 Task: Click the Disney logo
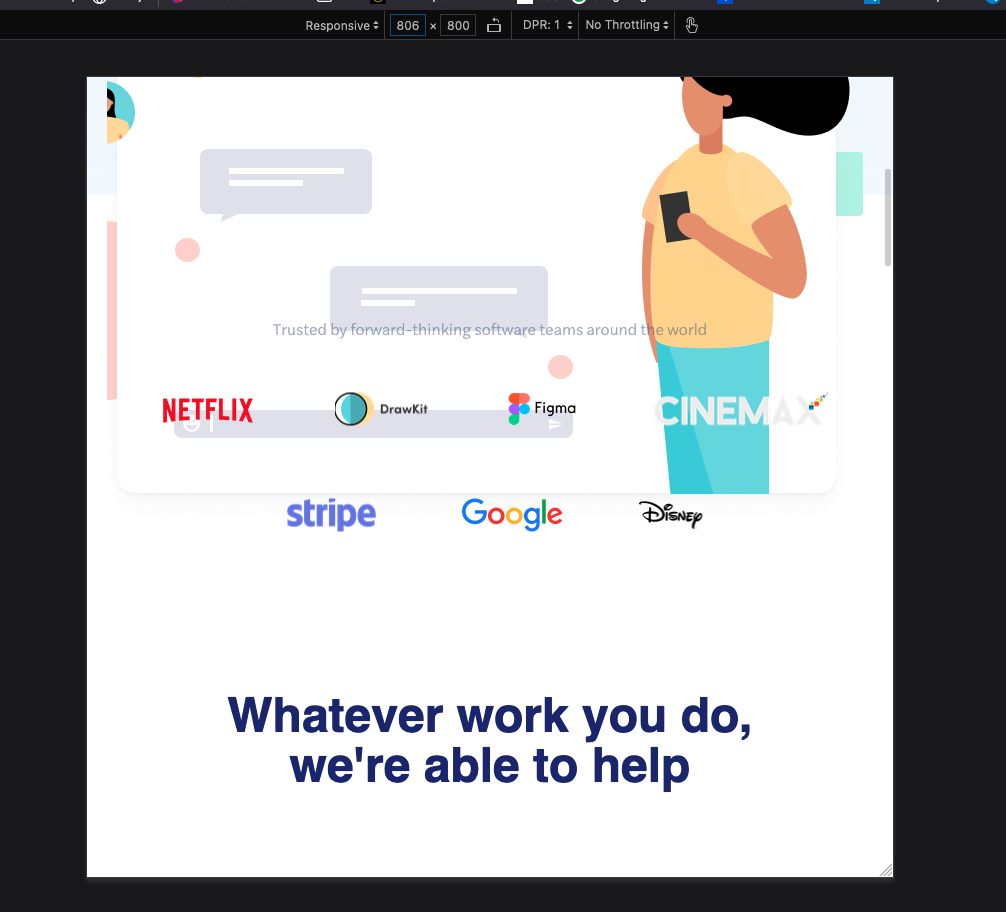tap(670, 514)
